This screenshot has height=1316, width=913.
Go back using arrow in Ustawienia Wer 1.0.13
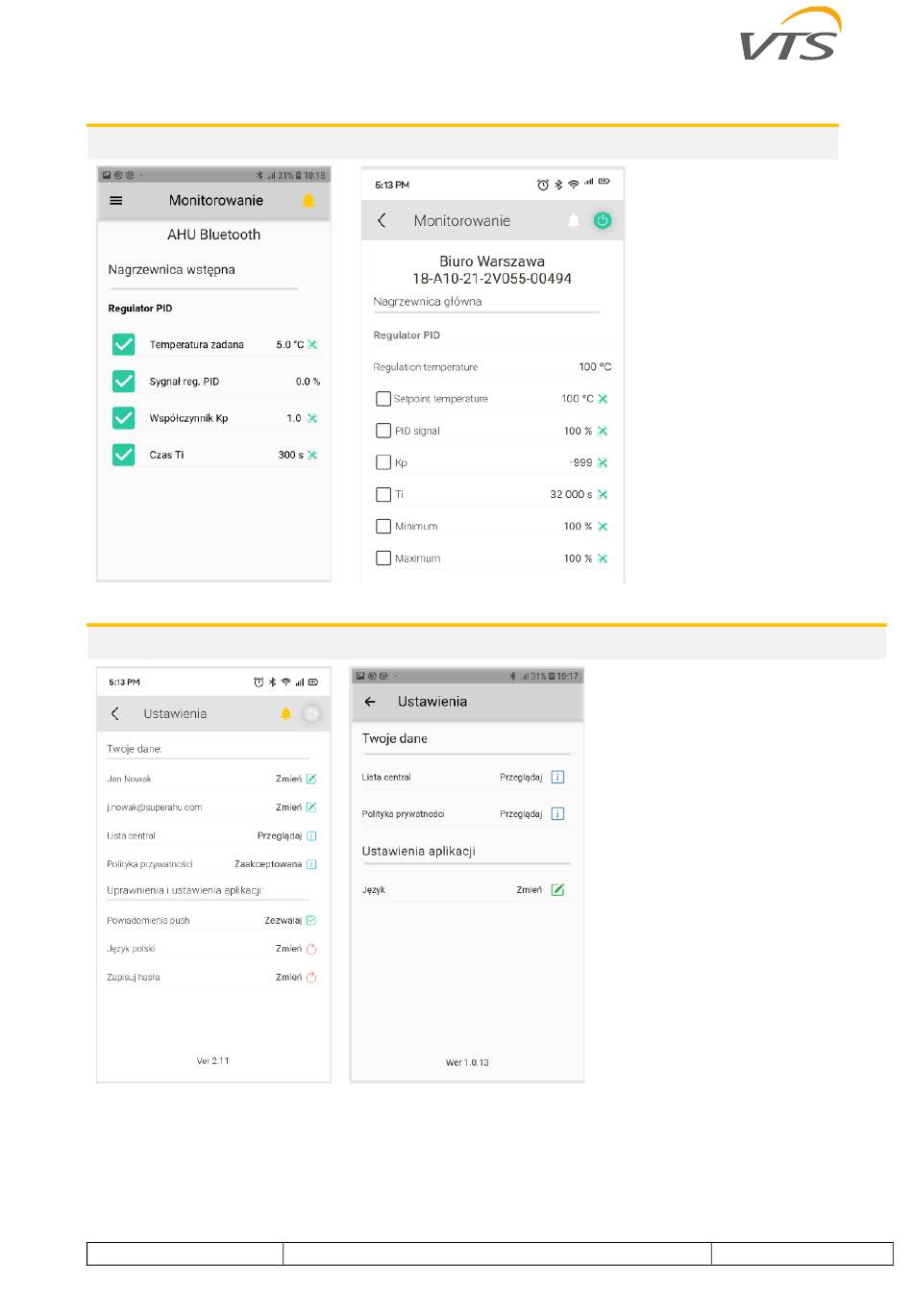(370, 702)
